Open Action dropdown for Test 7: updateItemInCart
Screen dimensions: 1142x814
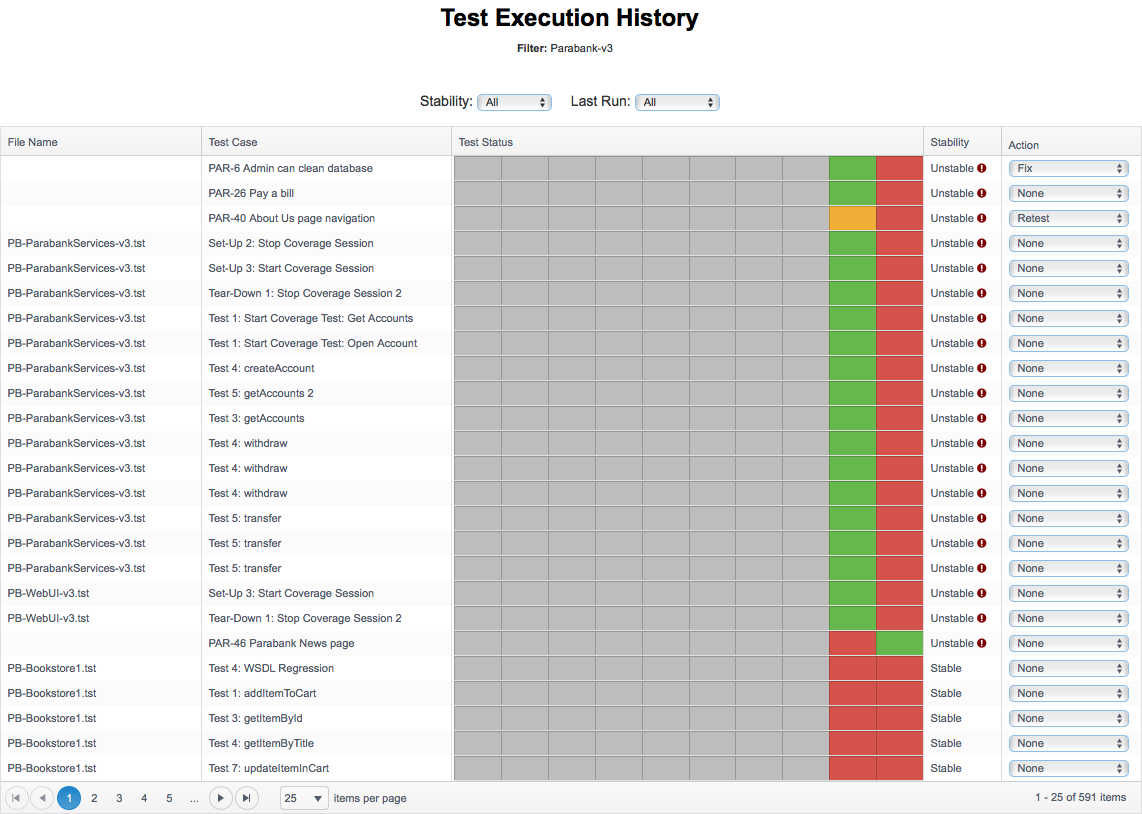[1068, 768]
